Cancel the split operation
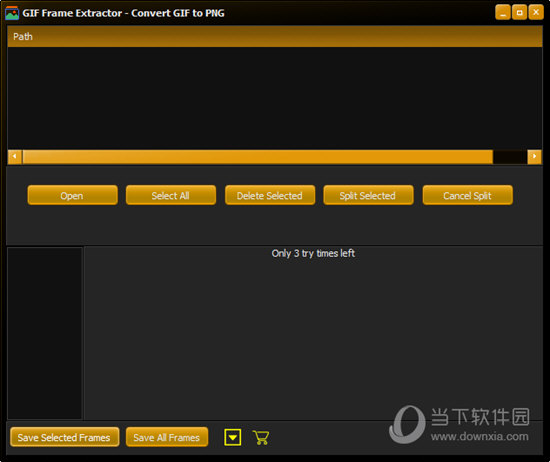The width and height of the screenshot is (550, 462). click(x=468, y=195)
